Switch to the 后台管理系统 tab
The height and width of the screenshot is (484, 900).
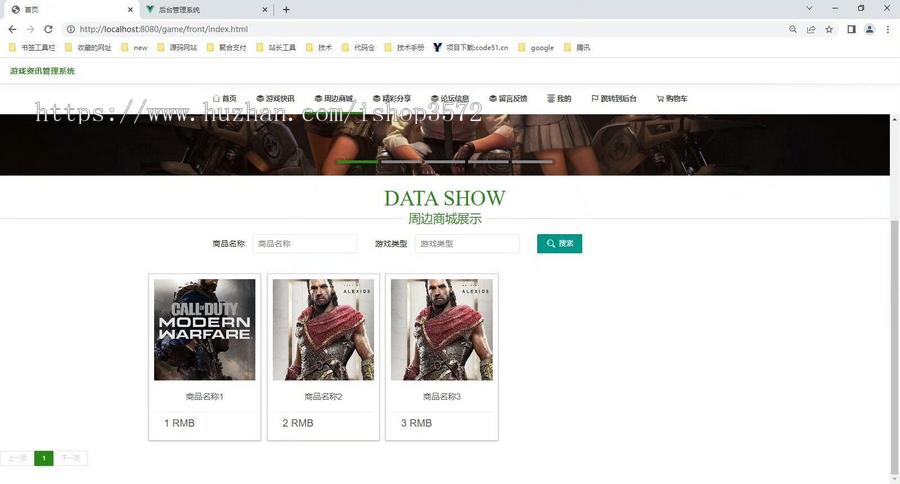point(206,10)
